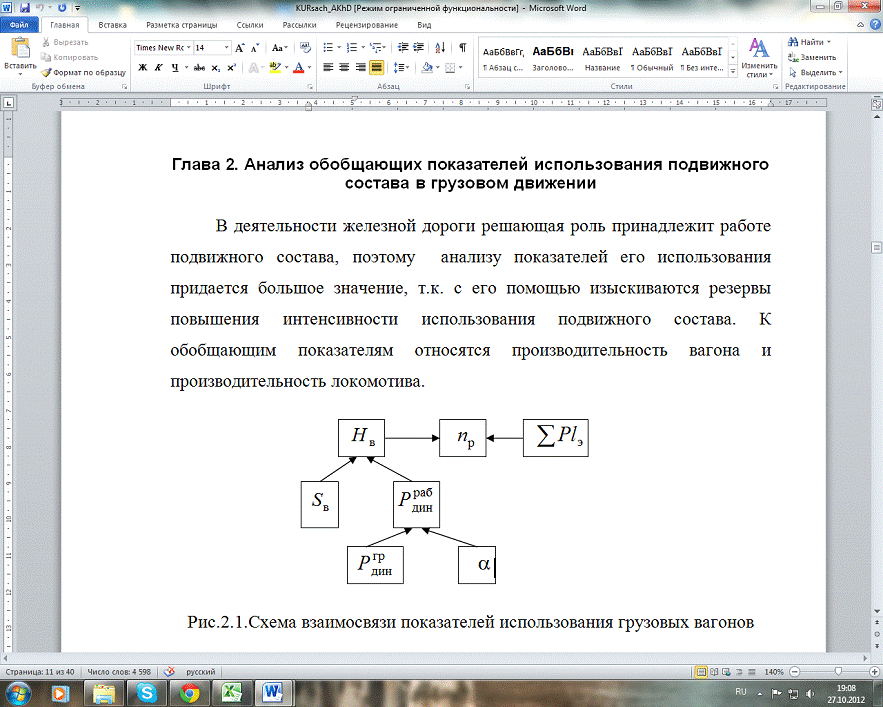
Task: Click the volume speaker icon in system tray
Action: [x=810, y=693]
